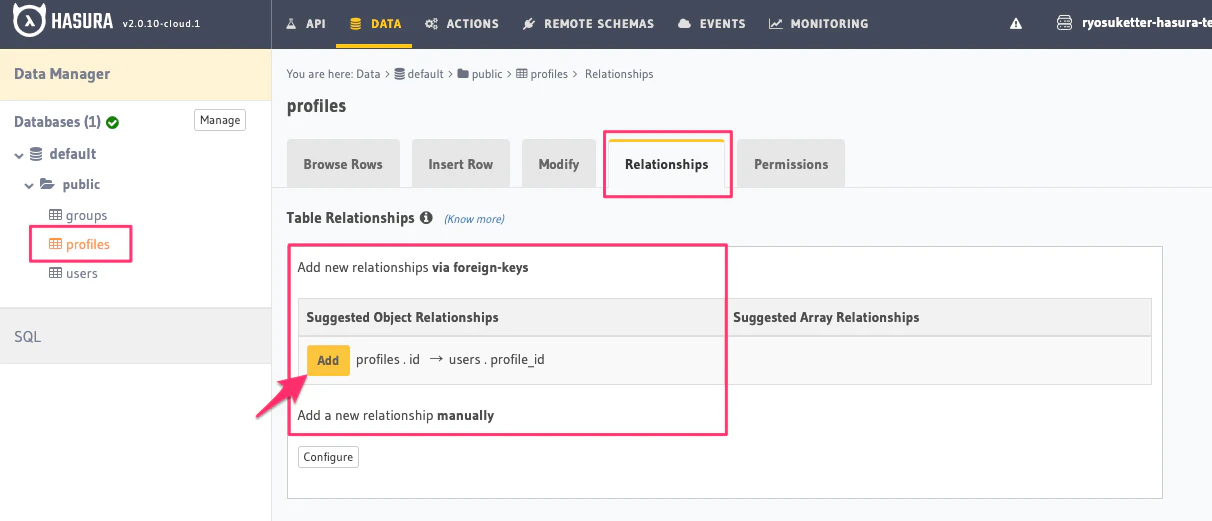Click the Table Relationships info icon
The width and height of the screenshot is (1212, 521).
[426, 217]
